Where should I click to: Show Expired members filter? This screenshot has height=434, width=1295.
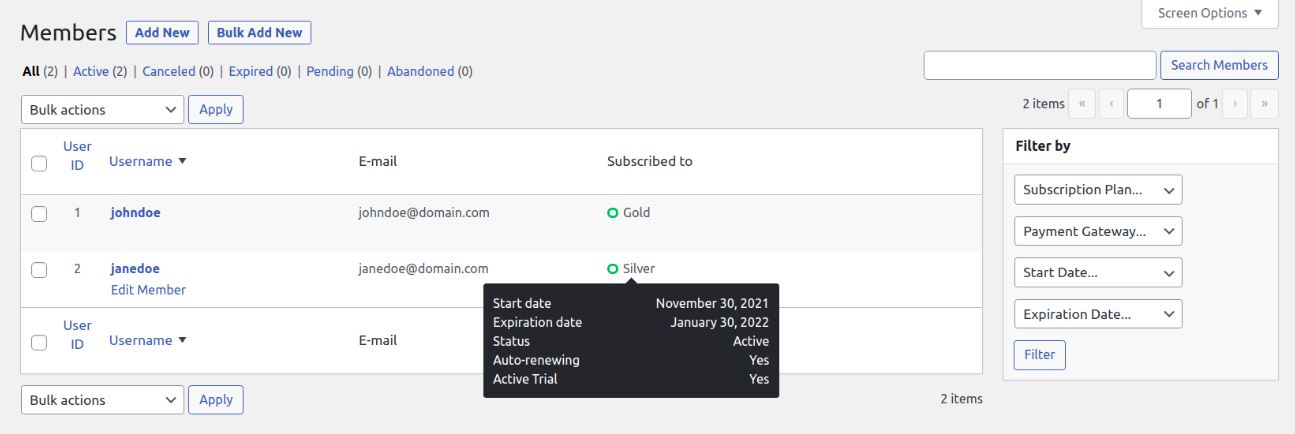pyautogui.click(x=251, y=72)
